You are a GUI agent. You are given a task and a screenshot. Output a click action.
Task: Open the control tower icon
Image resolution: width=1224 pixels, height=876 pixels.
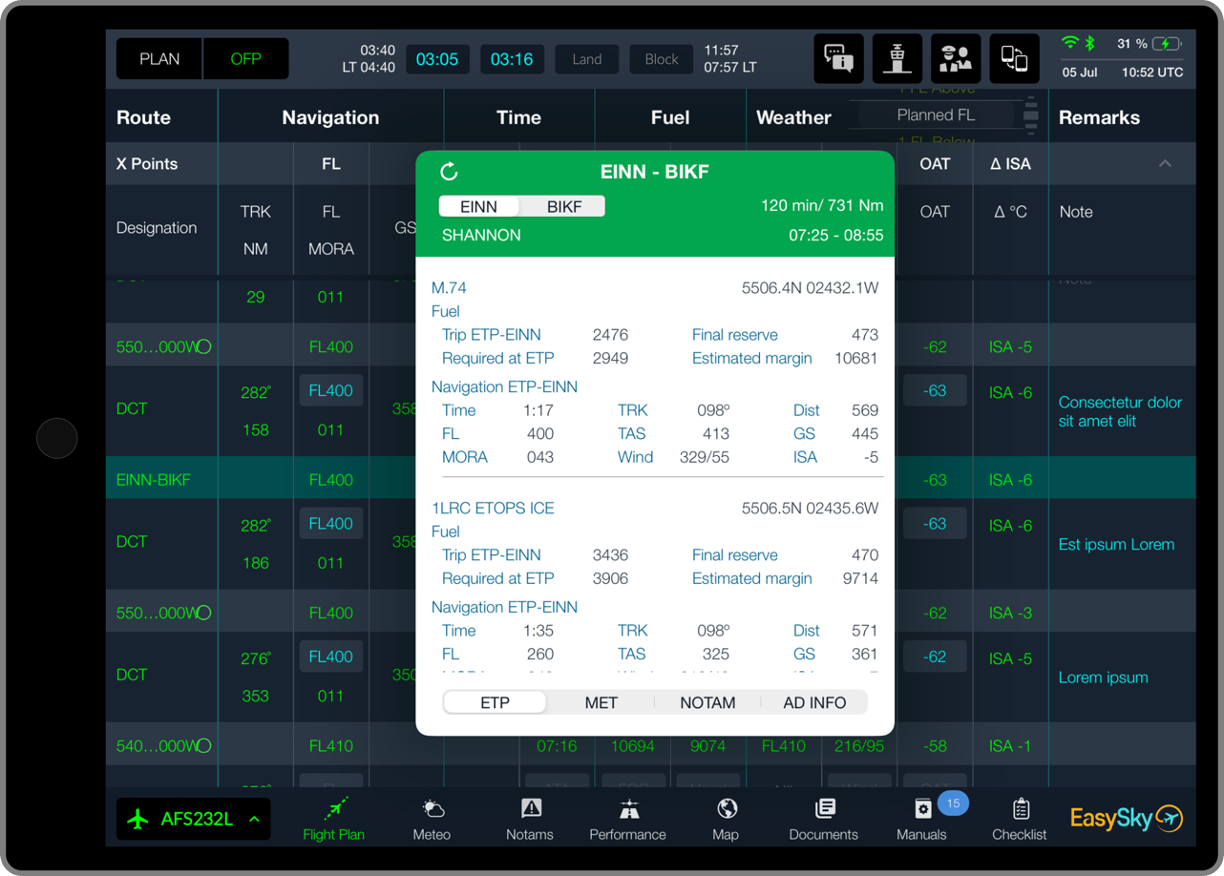pos(897,58)
